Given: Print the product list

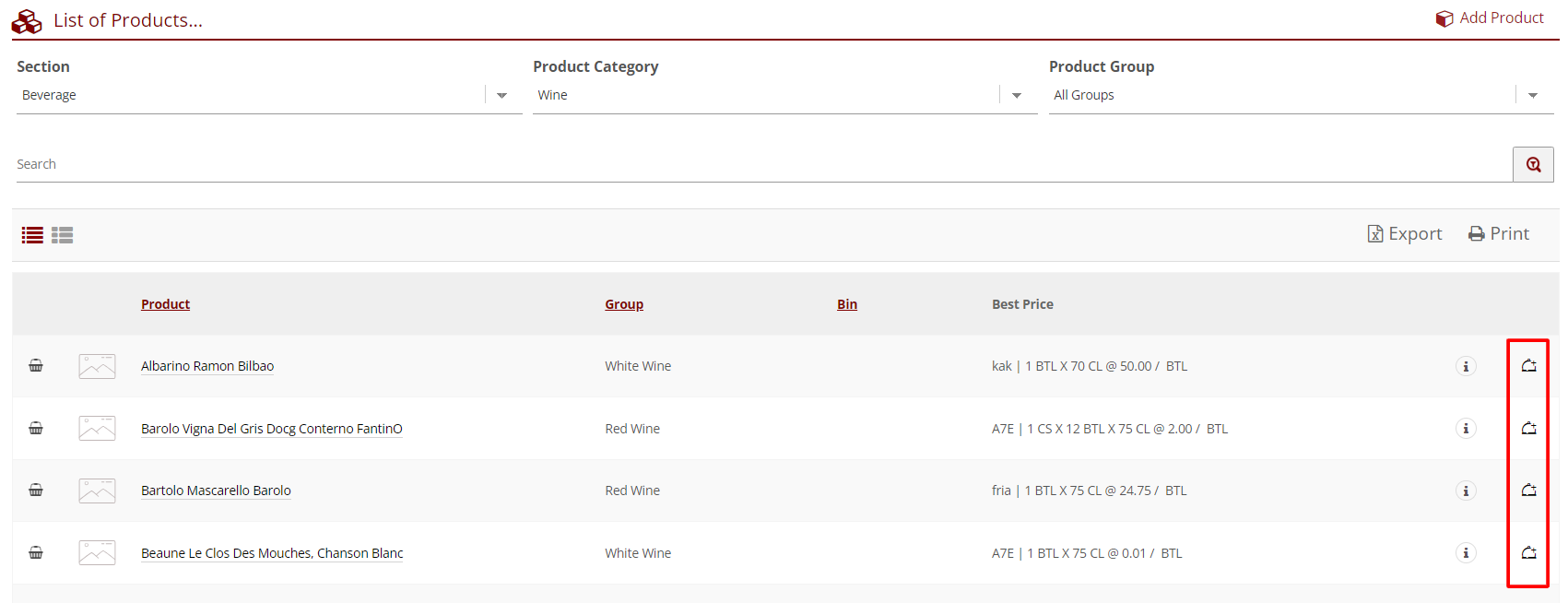Looking at the screenshot, I should coord(1499,234).
